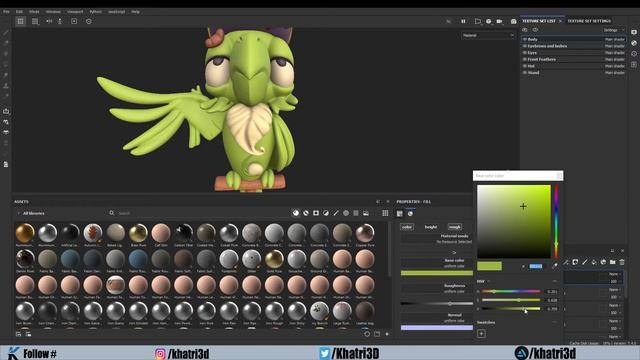Add a paint layer brush icon
640x360 pixels.
[584, 262]
